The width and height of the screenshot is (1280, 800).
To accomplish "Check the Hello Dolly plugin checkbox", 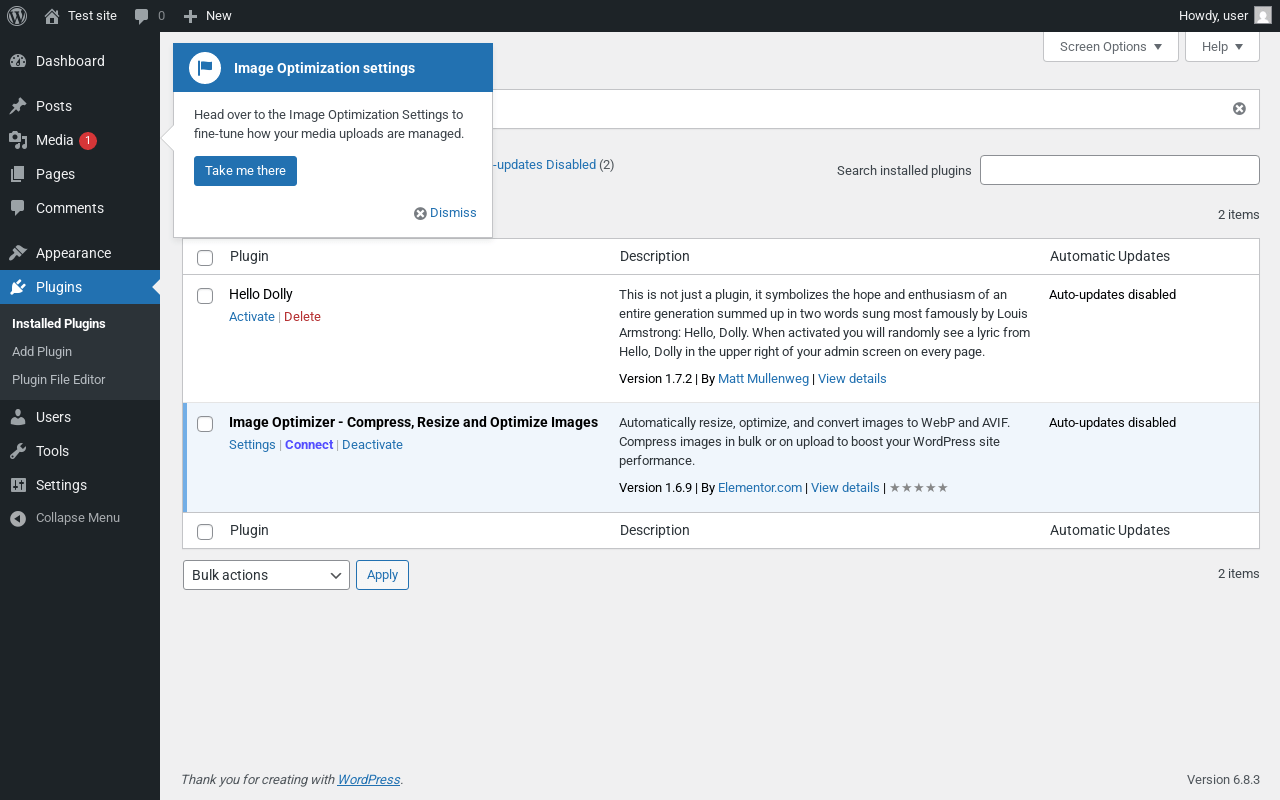I will click(205, 296).
